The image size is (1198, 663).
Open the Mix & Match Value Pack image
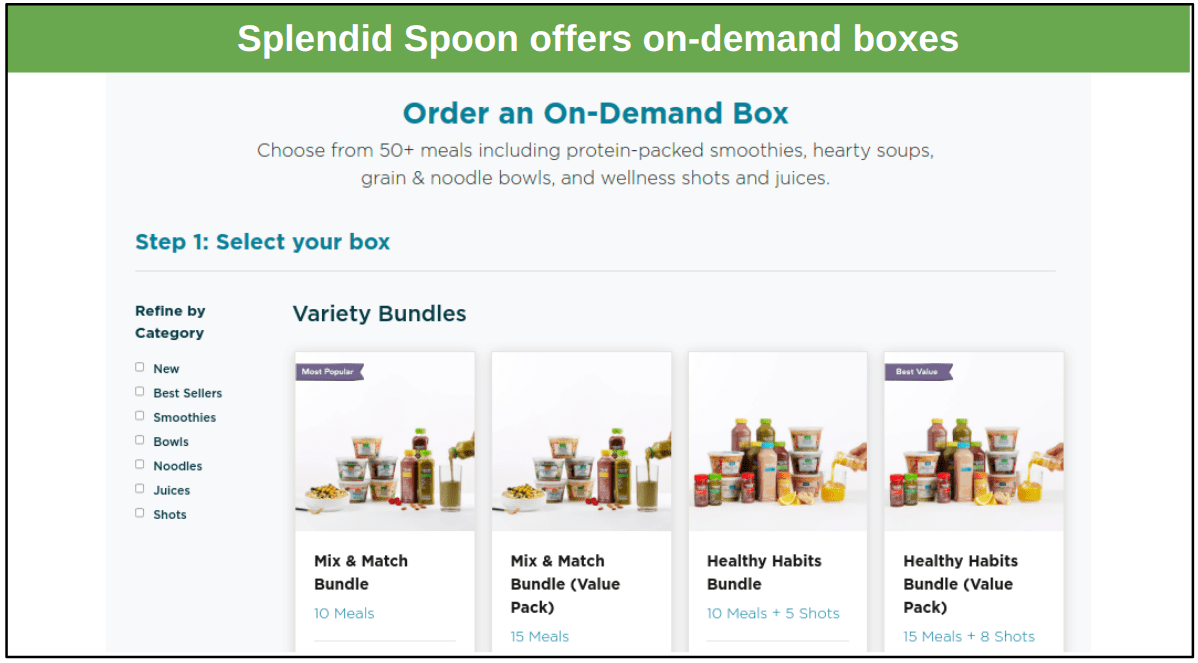581,441
